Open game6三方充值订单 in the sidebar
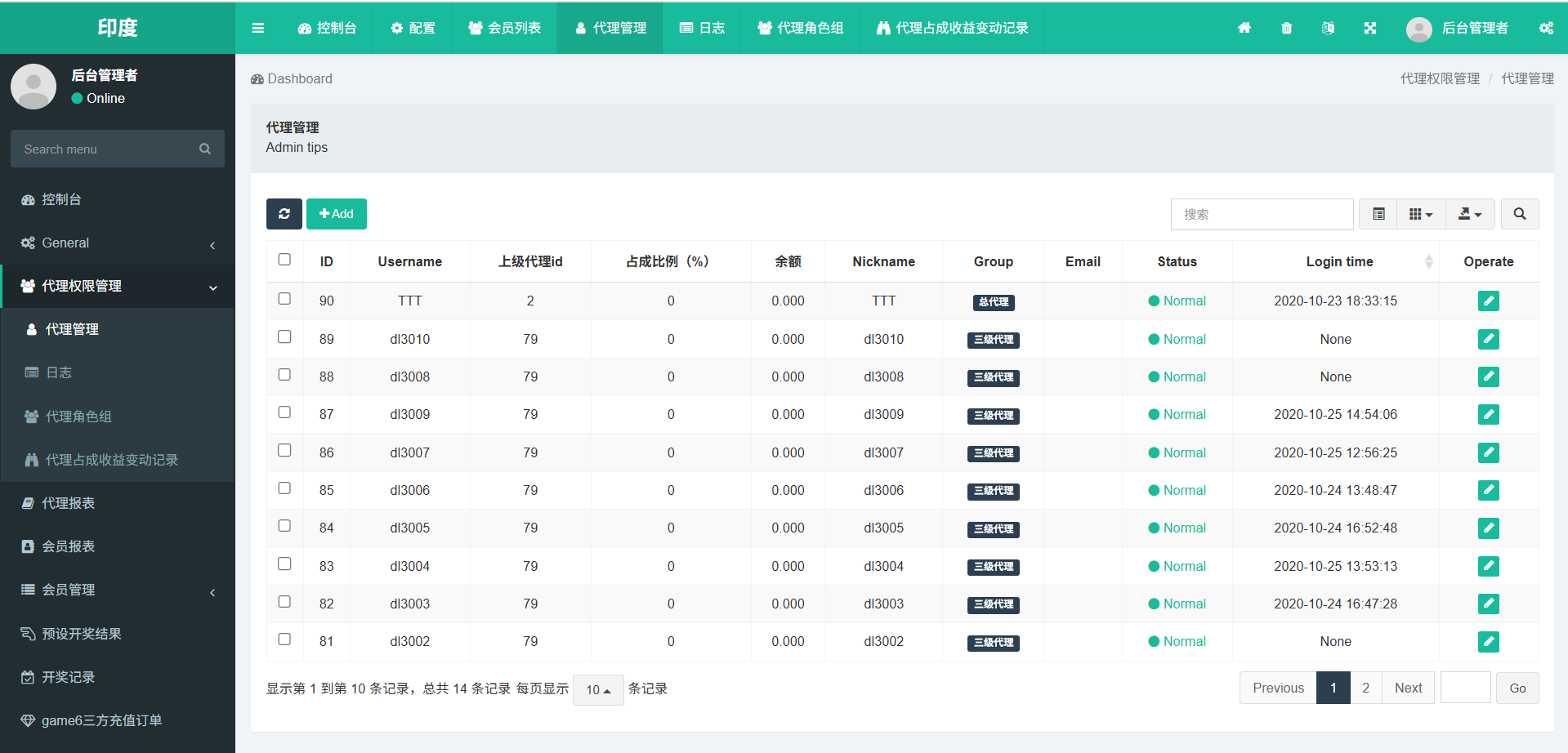 tap(118, 720)
